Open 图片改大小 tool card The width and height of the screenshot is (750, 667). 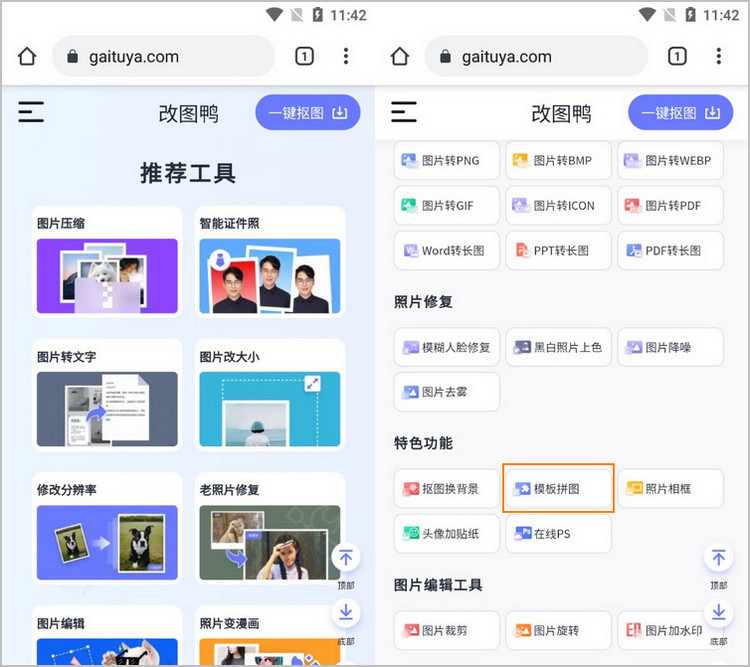click(270, 395)
